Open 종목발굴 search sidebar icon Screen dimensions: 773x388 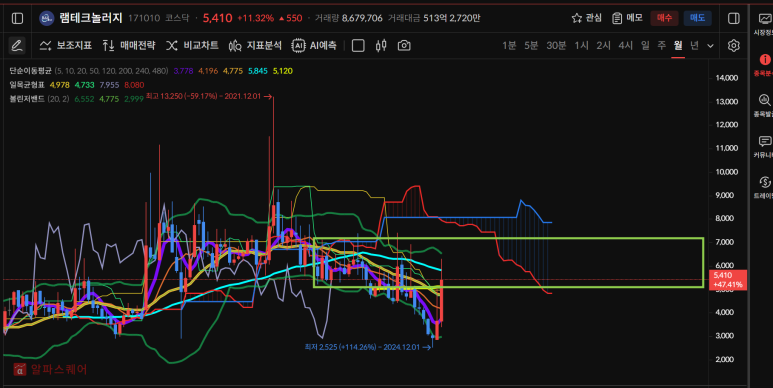click(765, 106)
